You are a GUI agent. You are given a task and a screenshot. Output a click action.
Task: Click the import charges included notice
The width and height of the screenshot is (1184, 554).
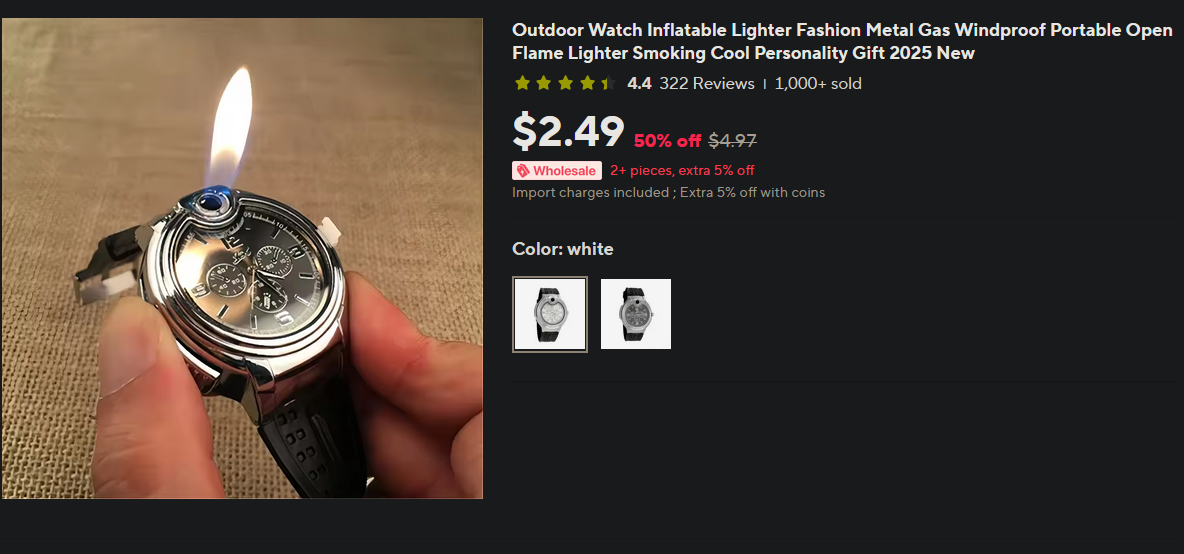coord(668,192)
